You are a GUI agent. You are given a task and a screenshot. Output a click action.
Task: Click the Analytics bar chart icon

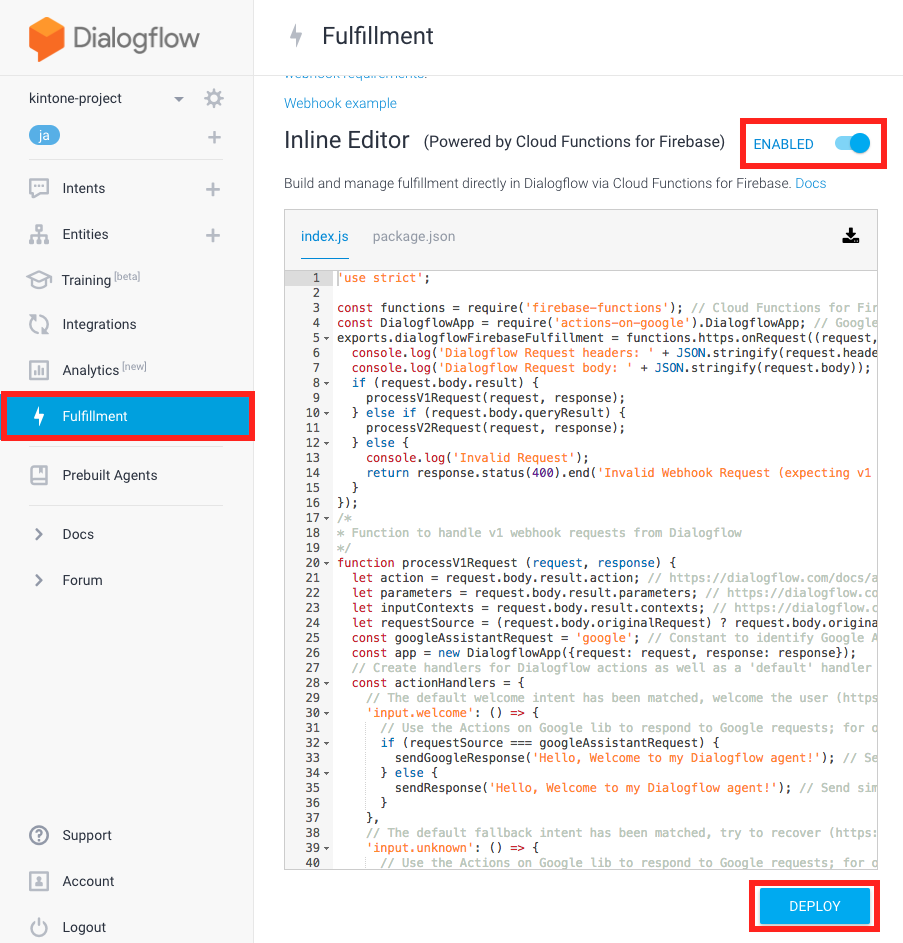[x=39, y=370]
